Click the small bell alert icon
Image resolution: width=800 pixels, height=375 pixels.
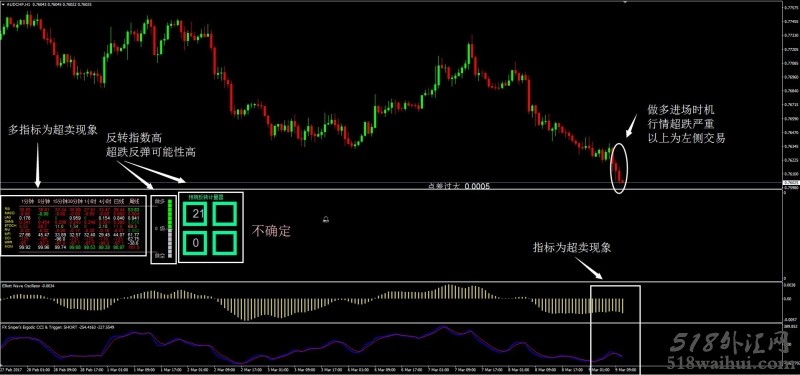pyautogui.click(x=326, y=219)
